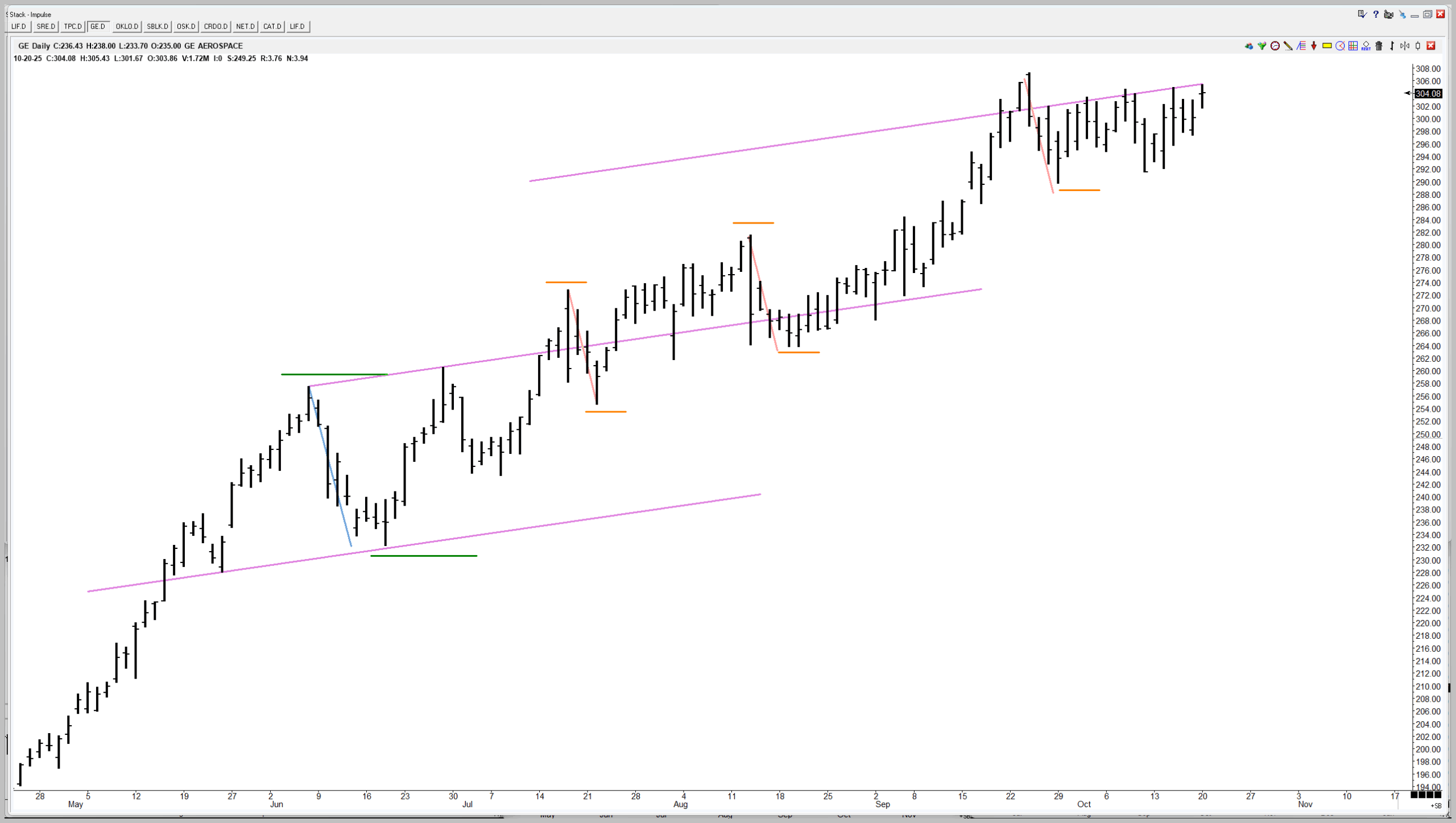Open the grid table icon
This screenshot has width=1456, height=823.
coord(1353,46)
